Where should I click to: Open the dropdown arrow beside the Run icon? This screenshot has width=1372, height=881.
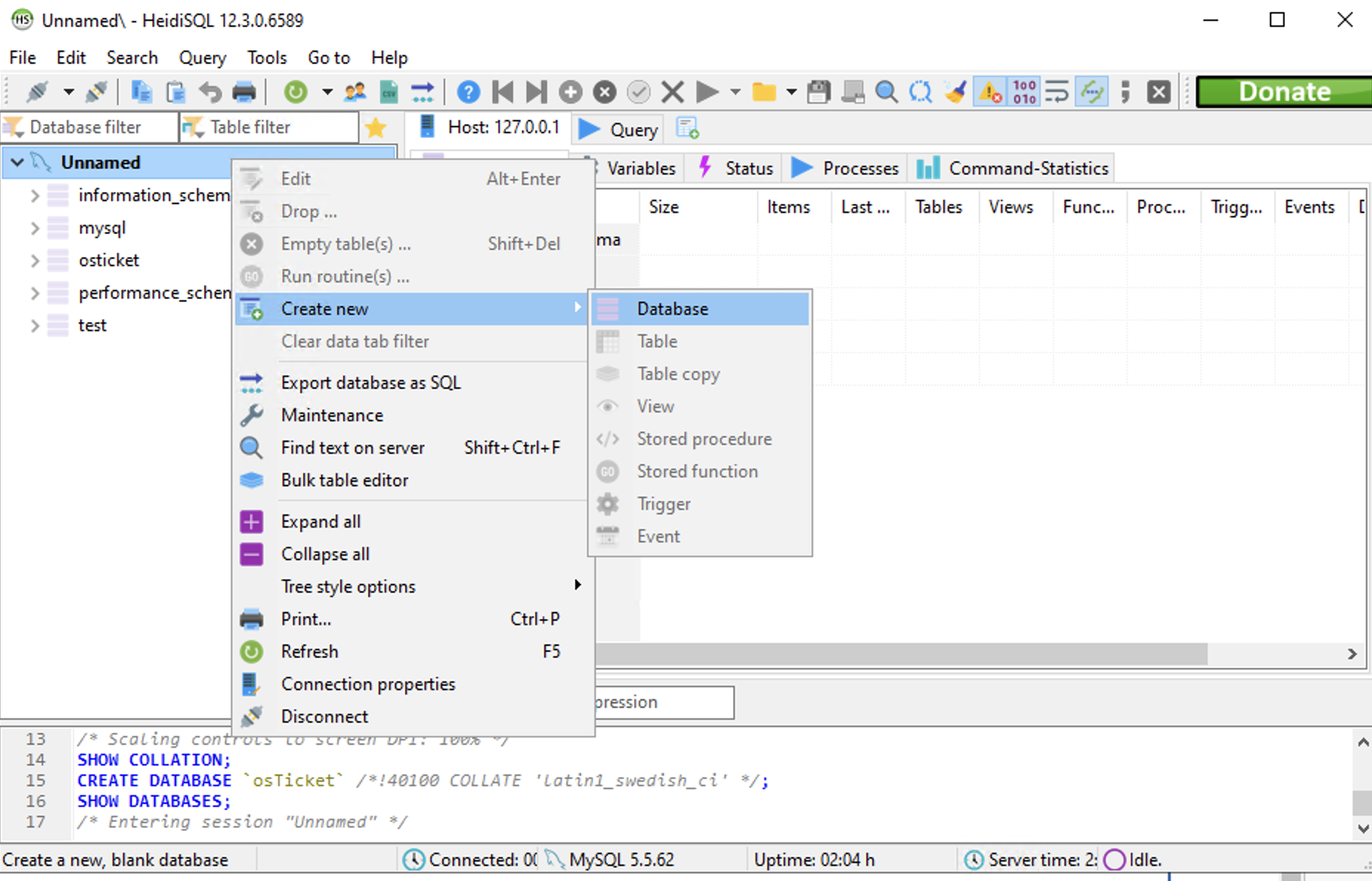coord(736,92)
